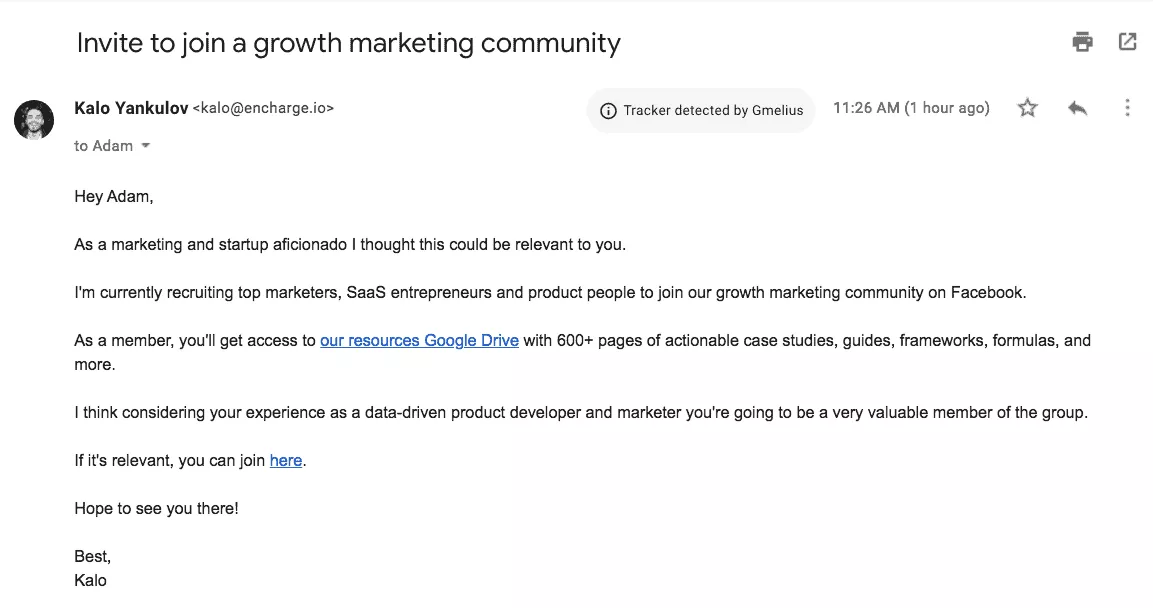Click the "Hope to see you there!" line
This screenshot has width=1153, height=608.
[x=156, y=508]
